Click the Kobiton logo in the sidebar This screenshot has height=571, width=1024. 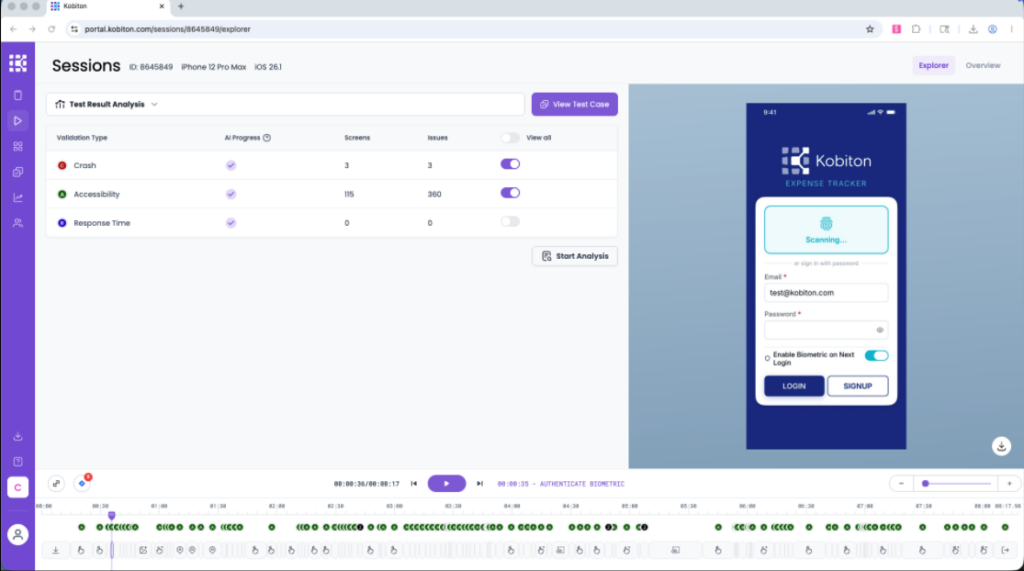click(18, 63)
